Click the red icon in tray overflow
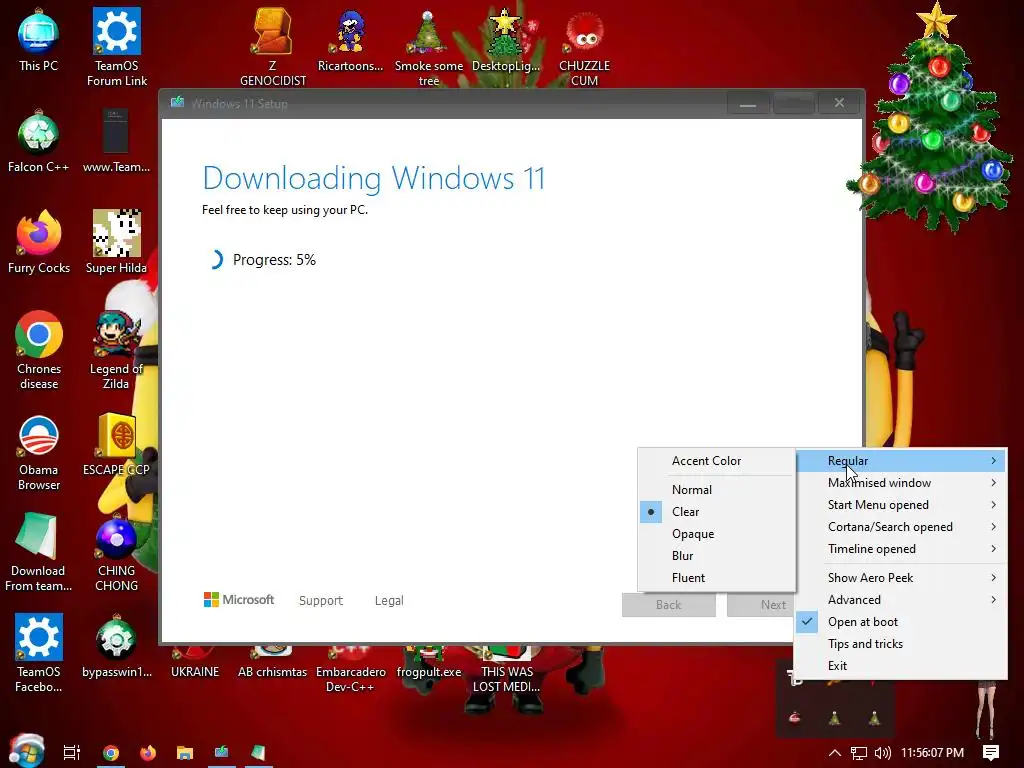The image size is (1024, 768). pos(795,718)
